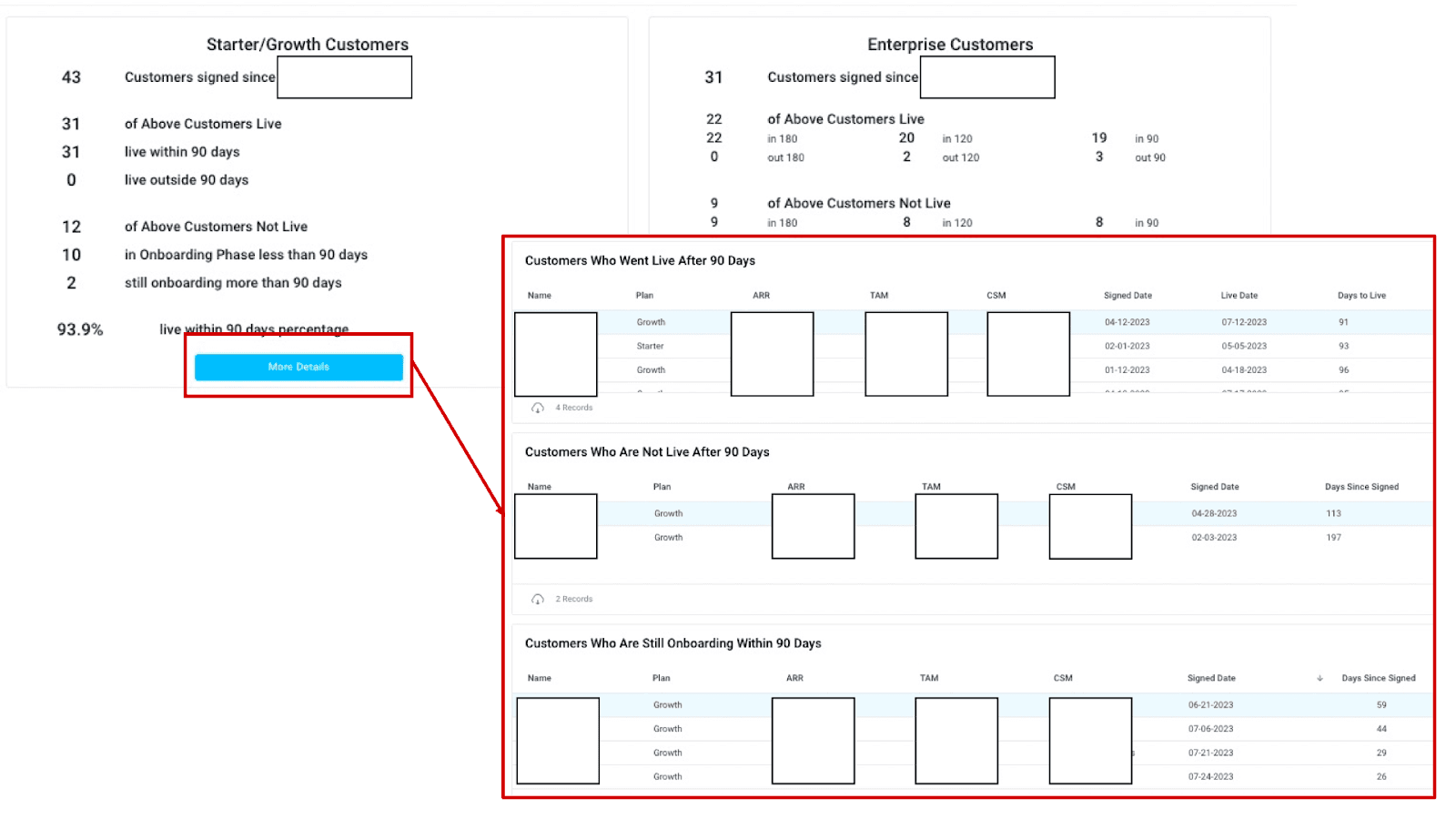Select the row signed on 06-21-2023
The image size is (1456, 819).
[1210, 705]
